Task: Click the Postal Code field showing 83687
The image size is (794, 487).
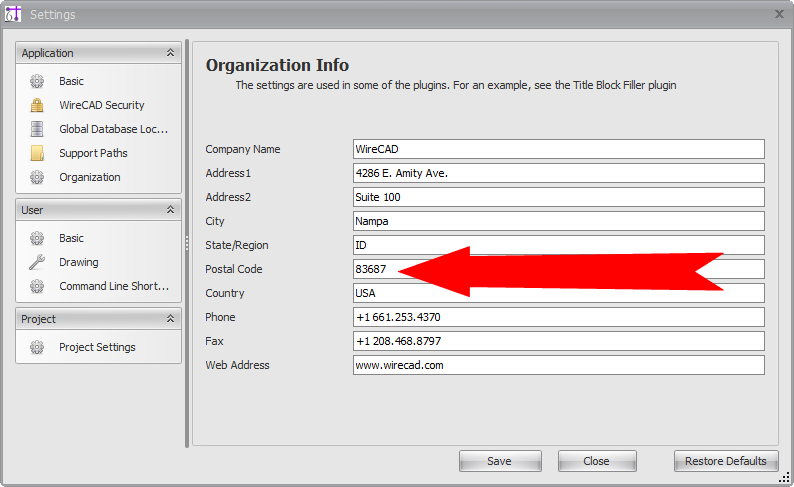Action: (559, 269)
